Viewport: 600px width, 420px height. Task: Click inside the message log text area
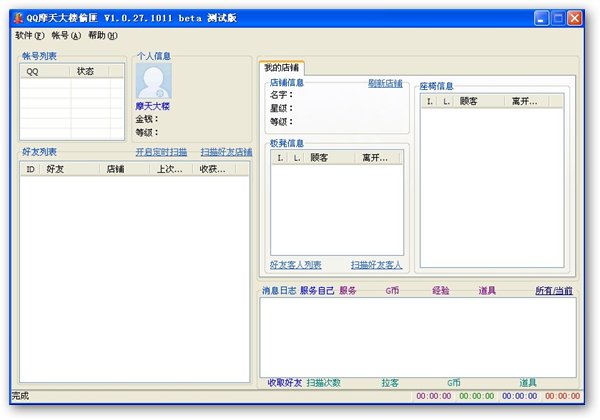(x=418, y=338)
